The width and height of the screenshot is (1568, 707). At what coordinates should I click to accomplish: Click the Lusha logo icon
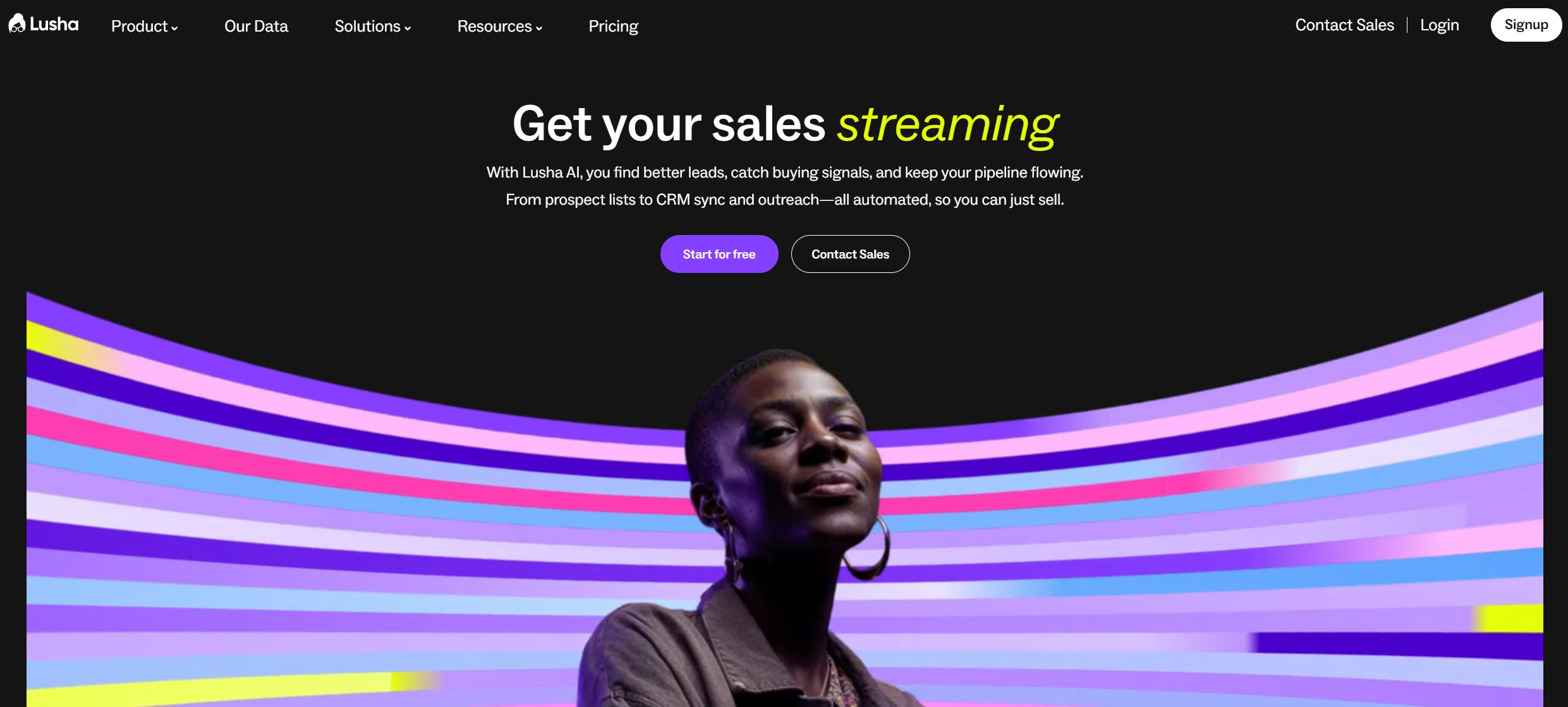coord(17,23)
